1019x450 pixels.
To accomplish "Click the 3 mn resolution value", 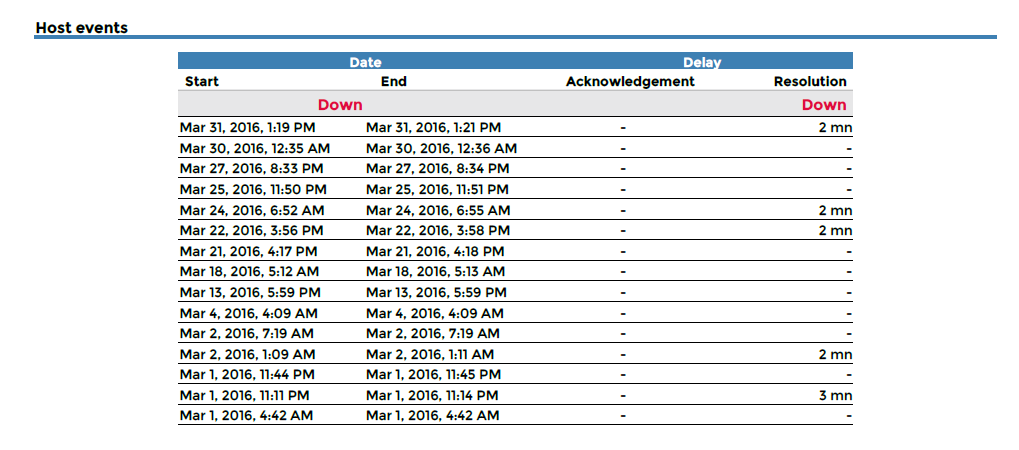I will [834, 395].
